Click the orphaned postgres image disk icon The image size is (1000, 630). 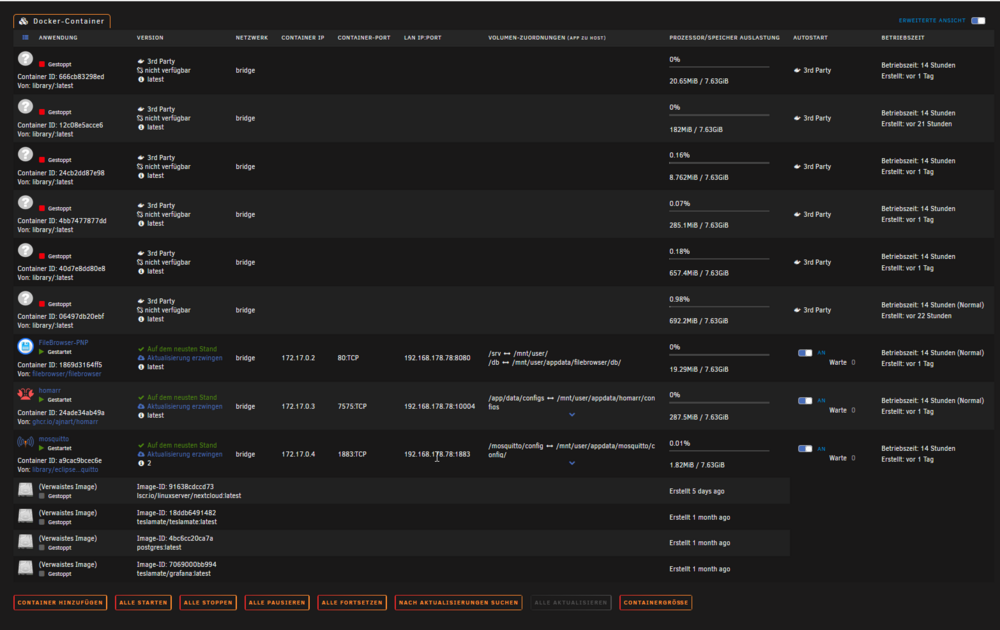(x=25, y=542)
